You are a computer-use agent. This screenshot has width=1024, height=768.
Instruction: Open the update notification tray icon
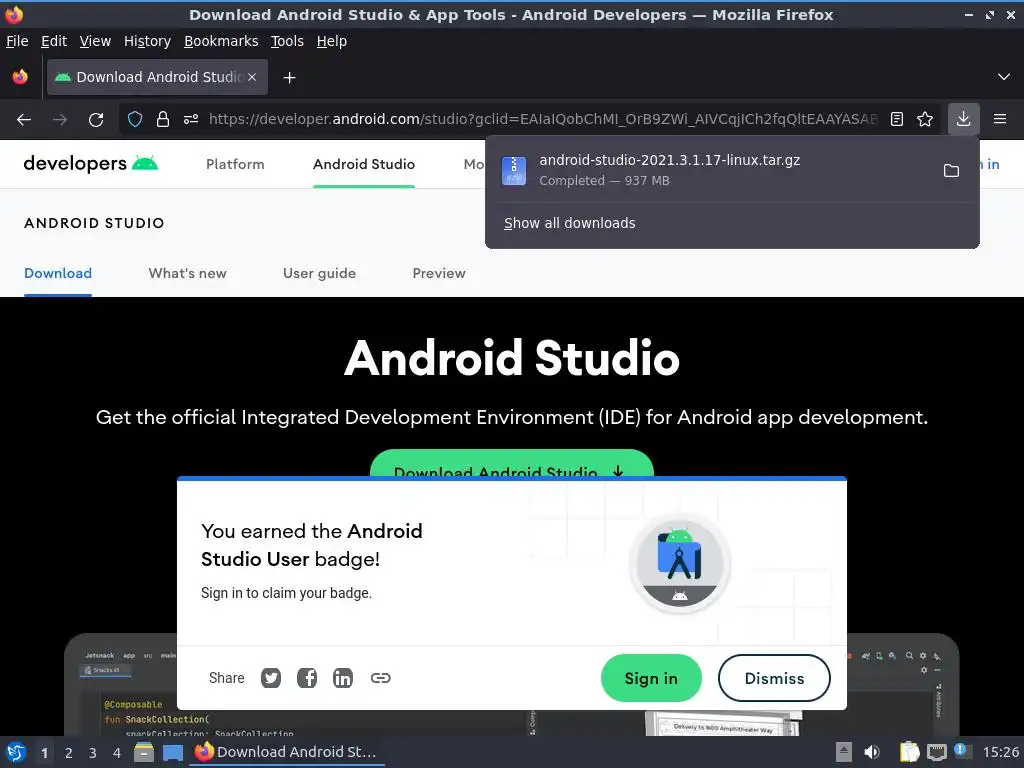[962, 751]
